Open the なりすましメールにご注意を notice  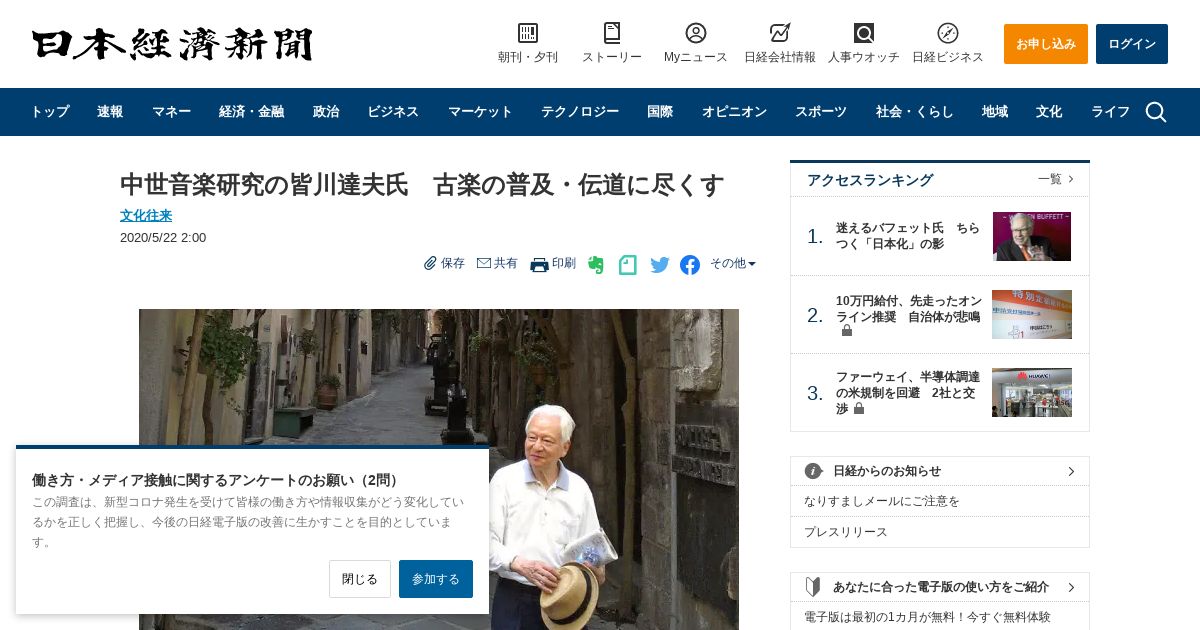(882, 501)
